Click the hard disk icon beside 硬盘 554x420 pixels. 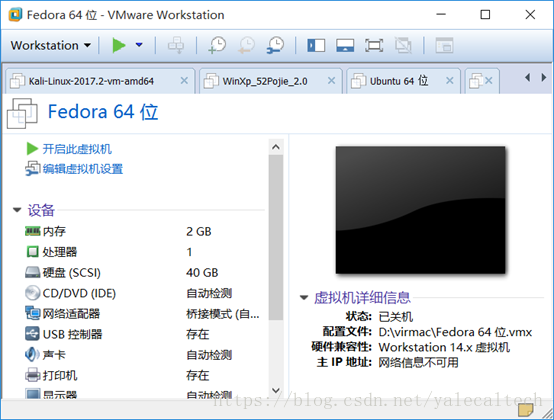[x=33, y=272]
